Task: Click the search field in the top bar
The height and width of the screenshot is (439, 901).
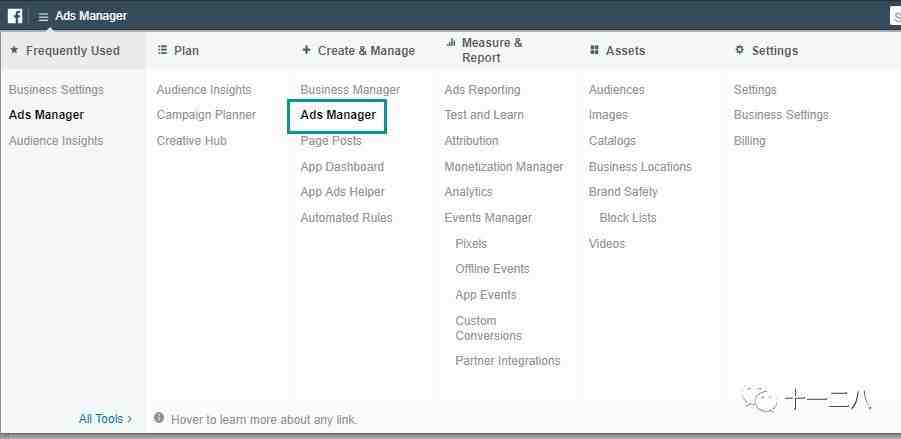Action: pyautogui.click(x=895, y=16)
